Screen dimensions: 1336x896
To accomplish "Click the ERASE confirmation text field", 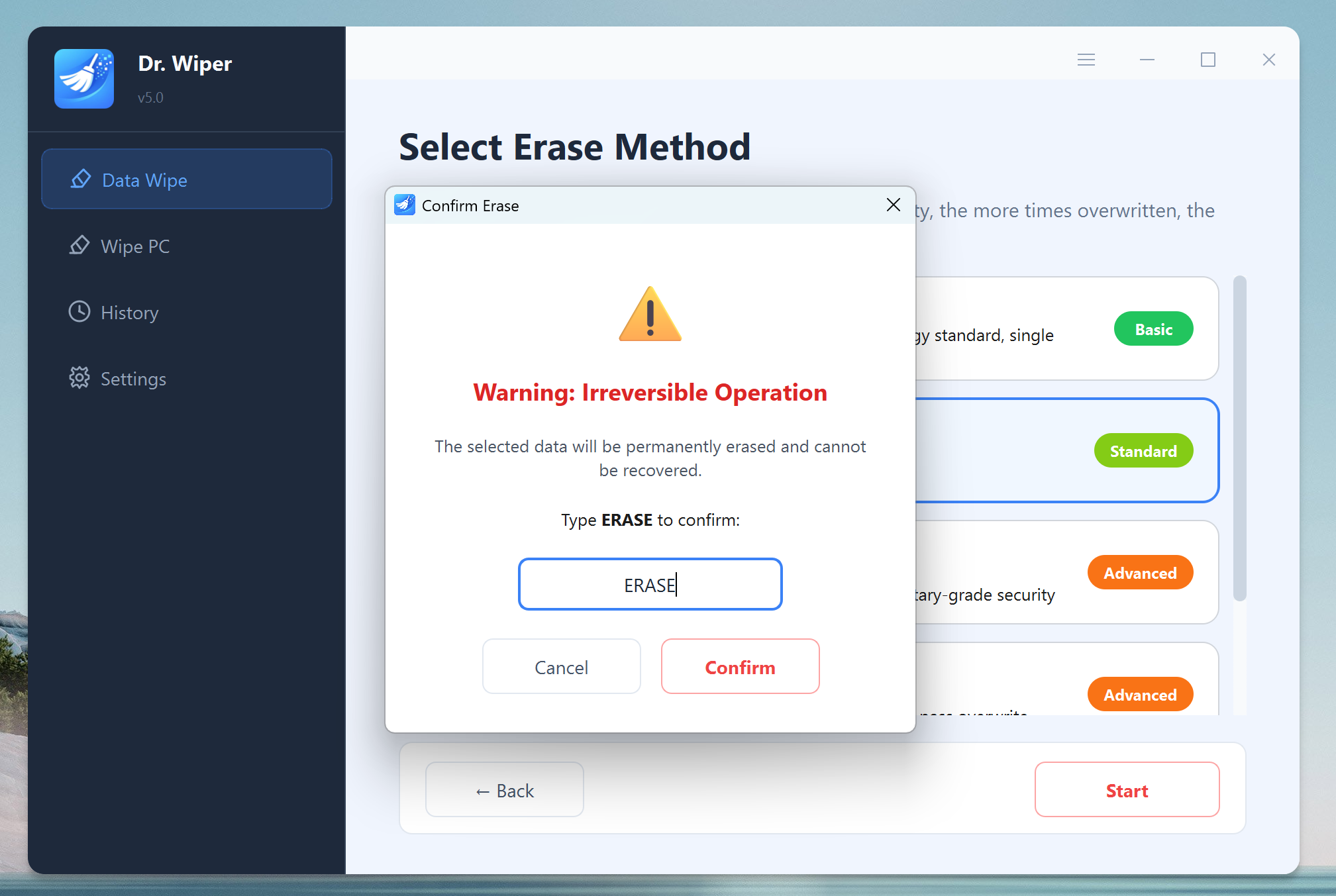I will pos(650,584).
